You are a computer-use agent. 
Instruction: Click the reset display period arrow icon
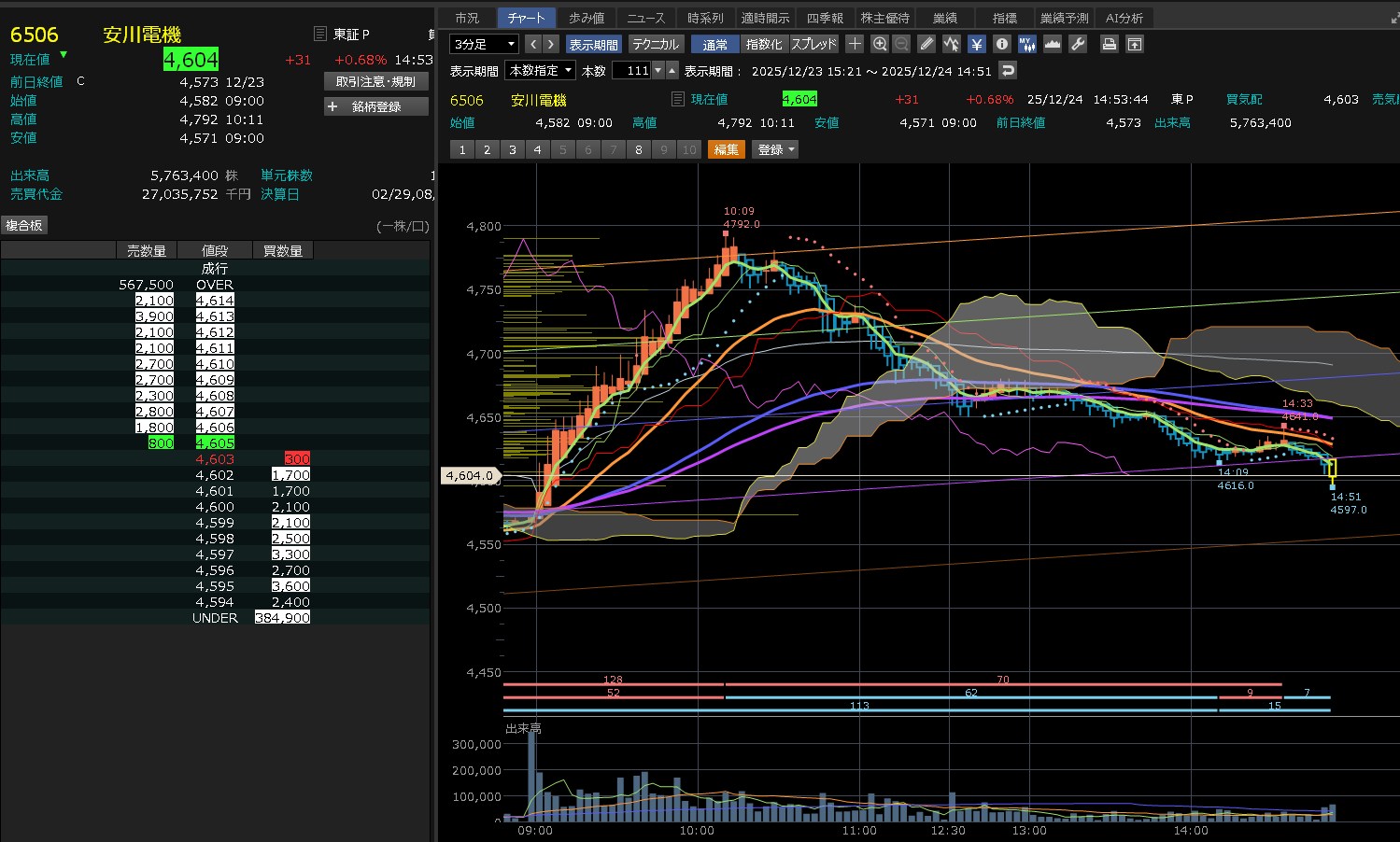[1008, 70]
